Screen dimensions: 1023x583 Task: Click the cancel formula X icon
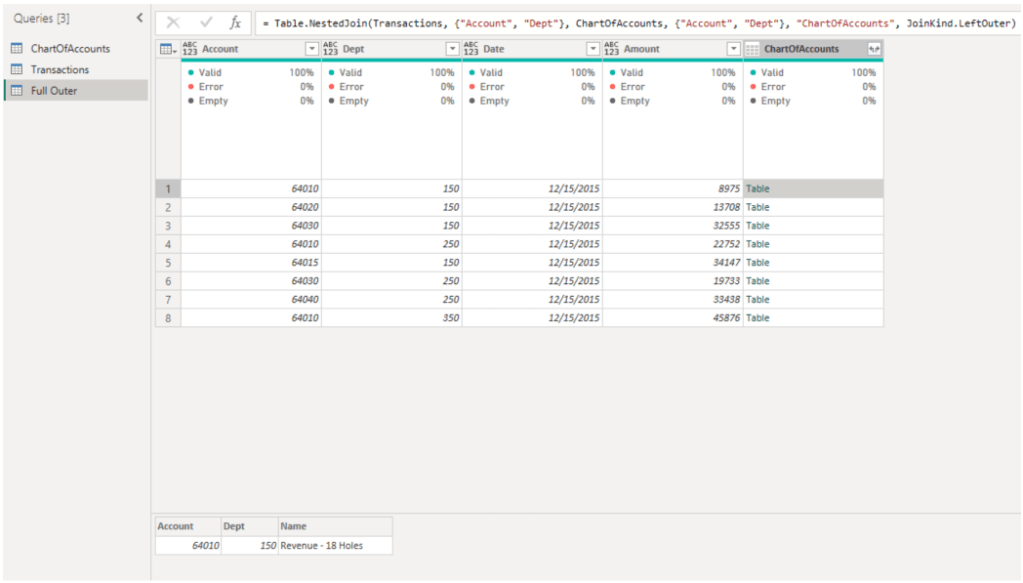173,23
